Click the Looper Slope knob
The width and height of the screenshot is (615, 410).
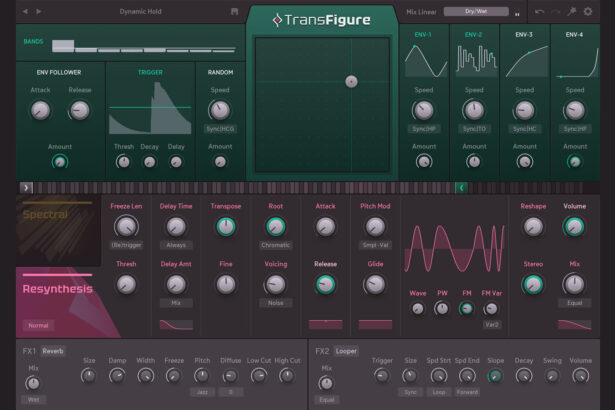(x=495, y=376)
